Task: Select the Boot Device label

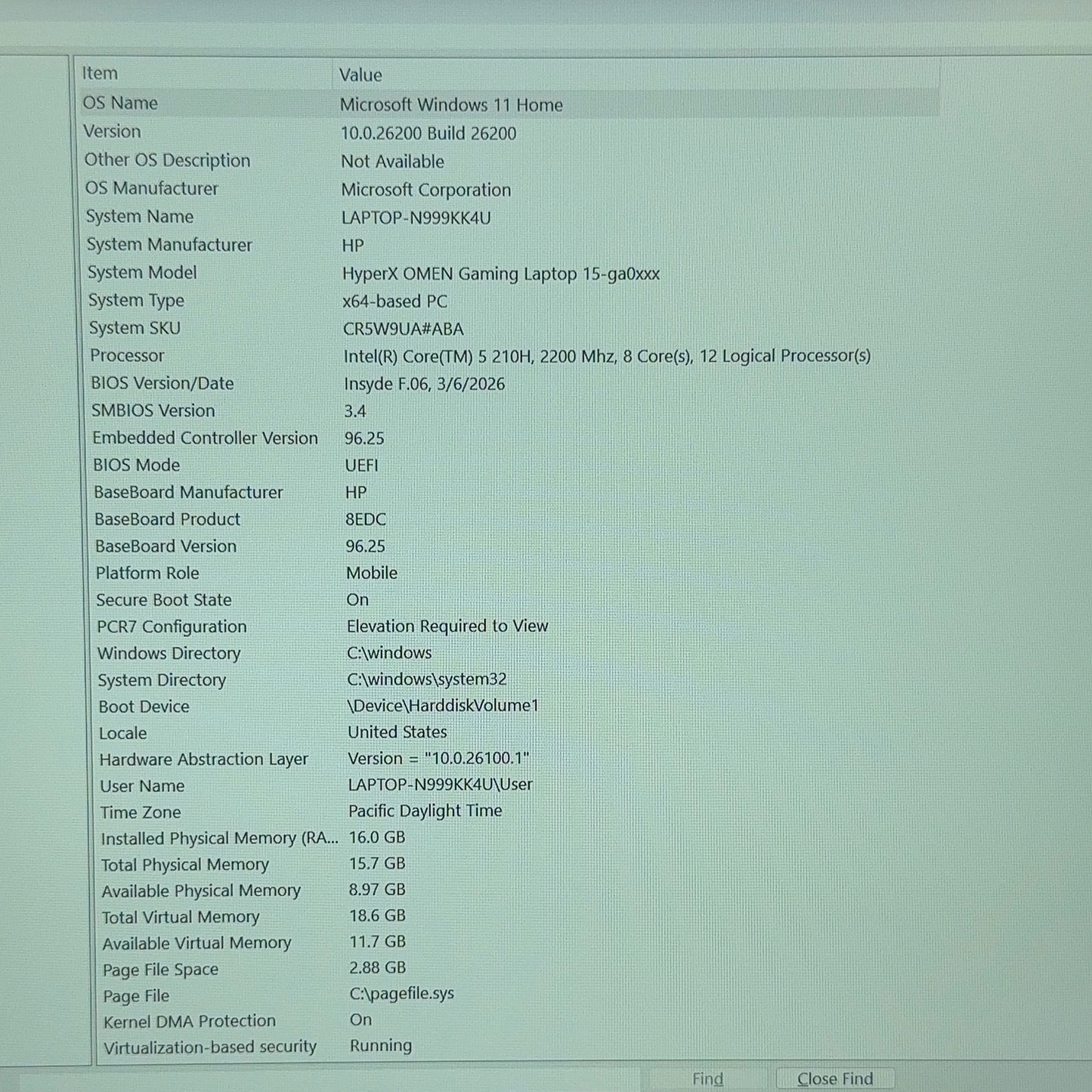Action: pos(144,707)
